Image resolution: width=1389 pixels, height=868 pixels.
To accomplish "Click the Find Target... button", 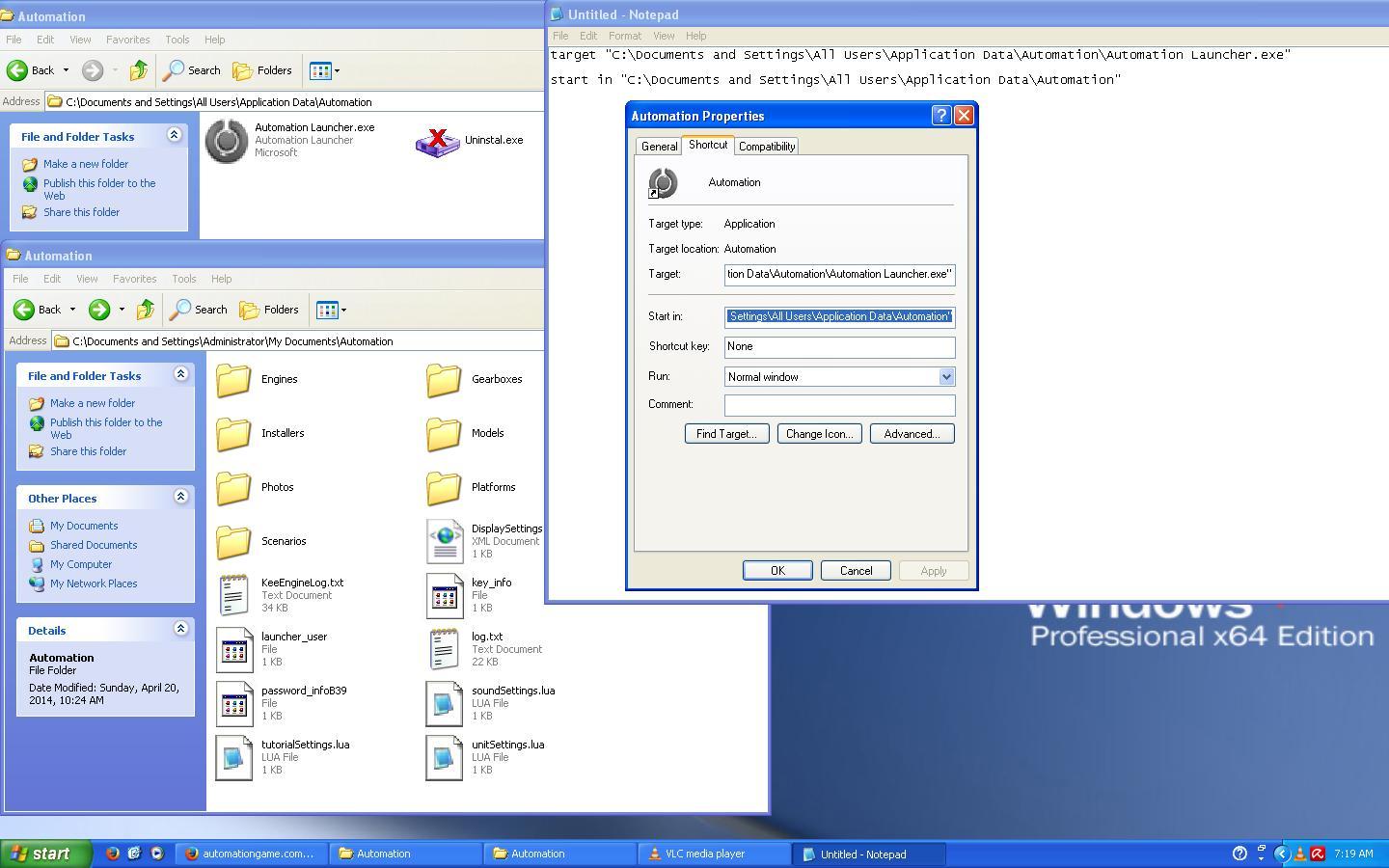I will pyautogui.click(x=726, y=434).
